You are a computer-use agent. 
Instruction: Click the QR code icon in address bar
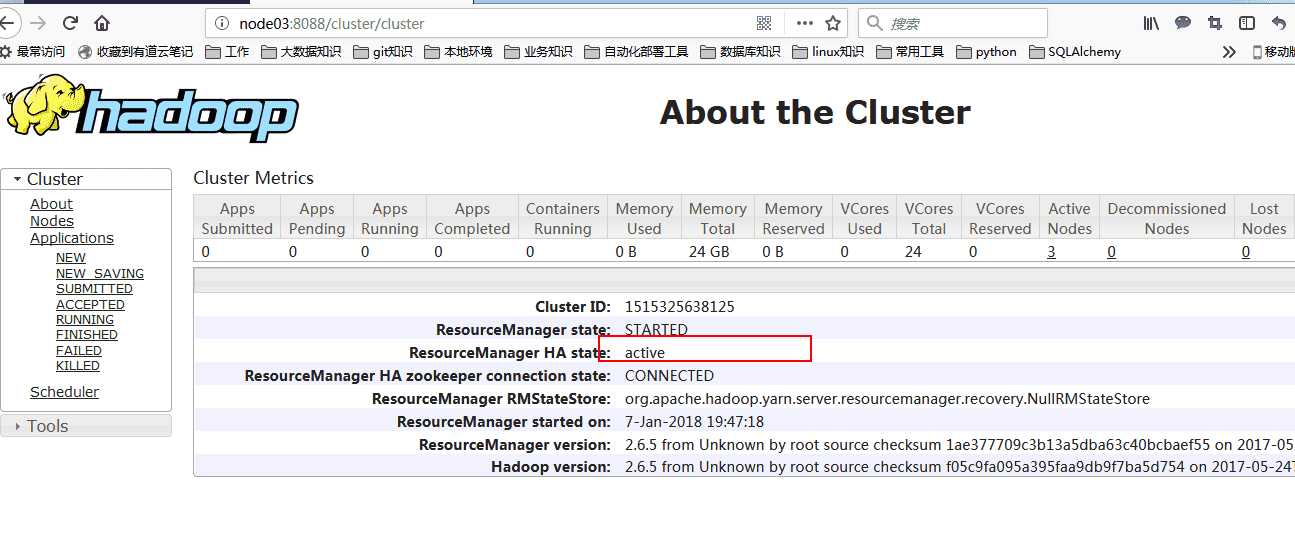[764, 23]
